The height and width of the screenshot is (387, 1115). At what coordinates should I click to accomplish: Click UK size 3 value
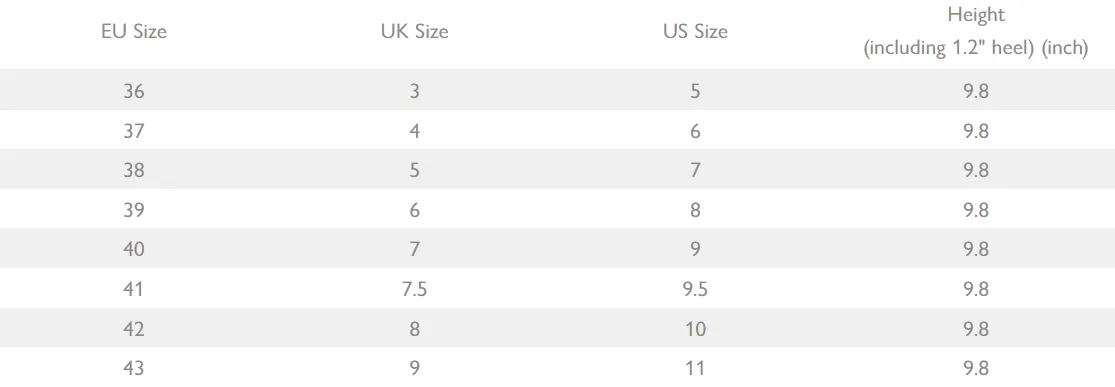click(415, 92)
